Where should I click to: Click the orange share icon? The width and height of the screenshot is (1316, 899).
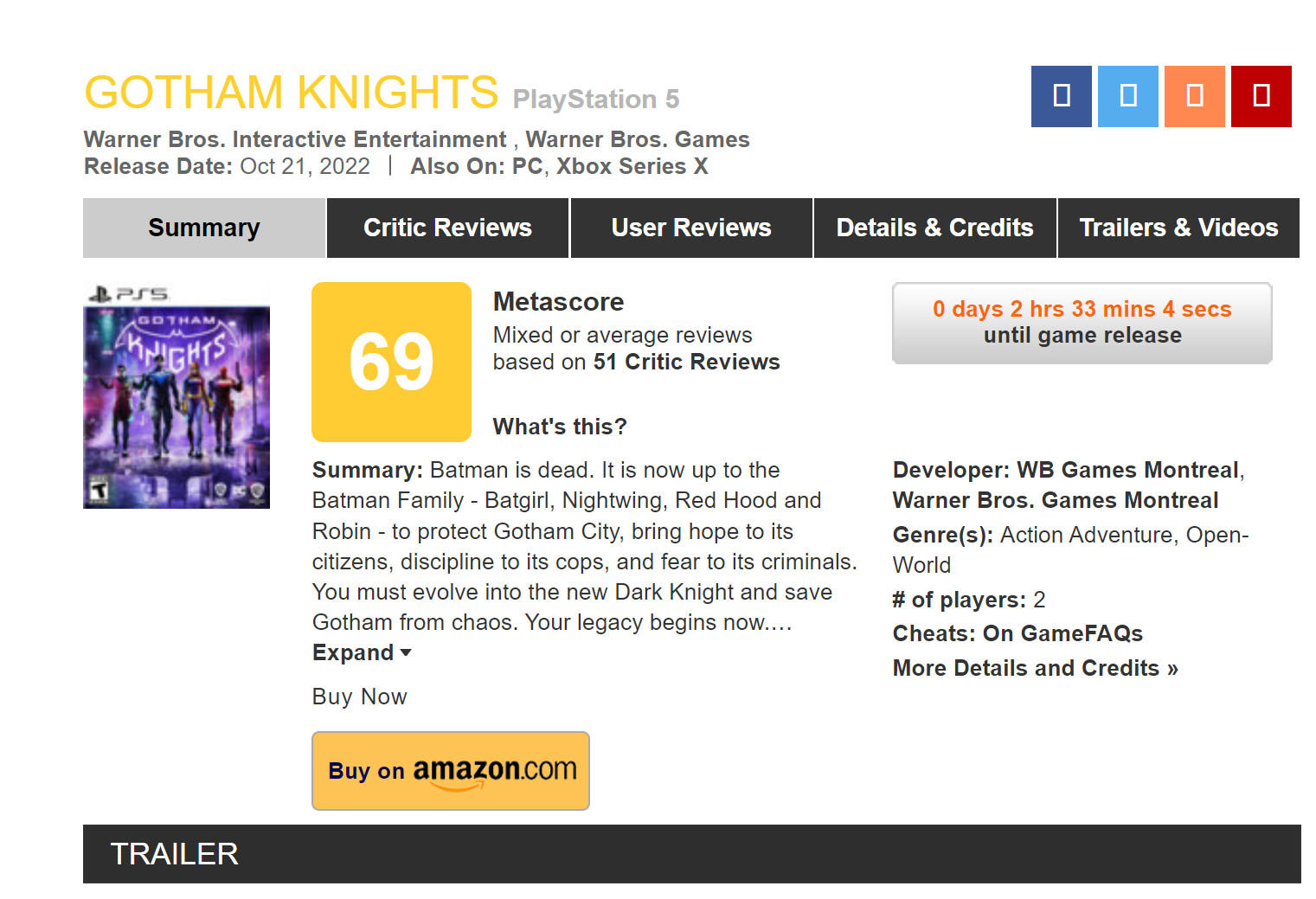click(1194, 96)
